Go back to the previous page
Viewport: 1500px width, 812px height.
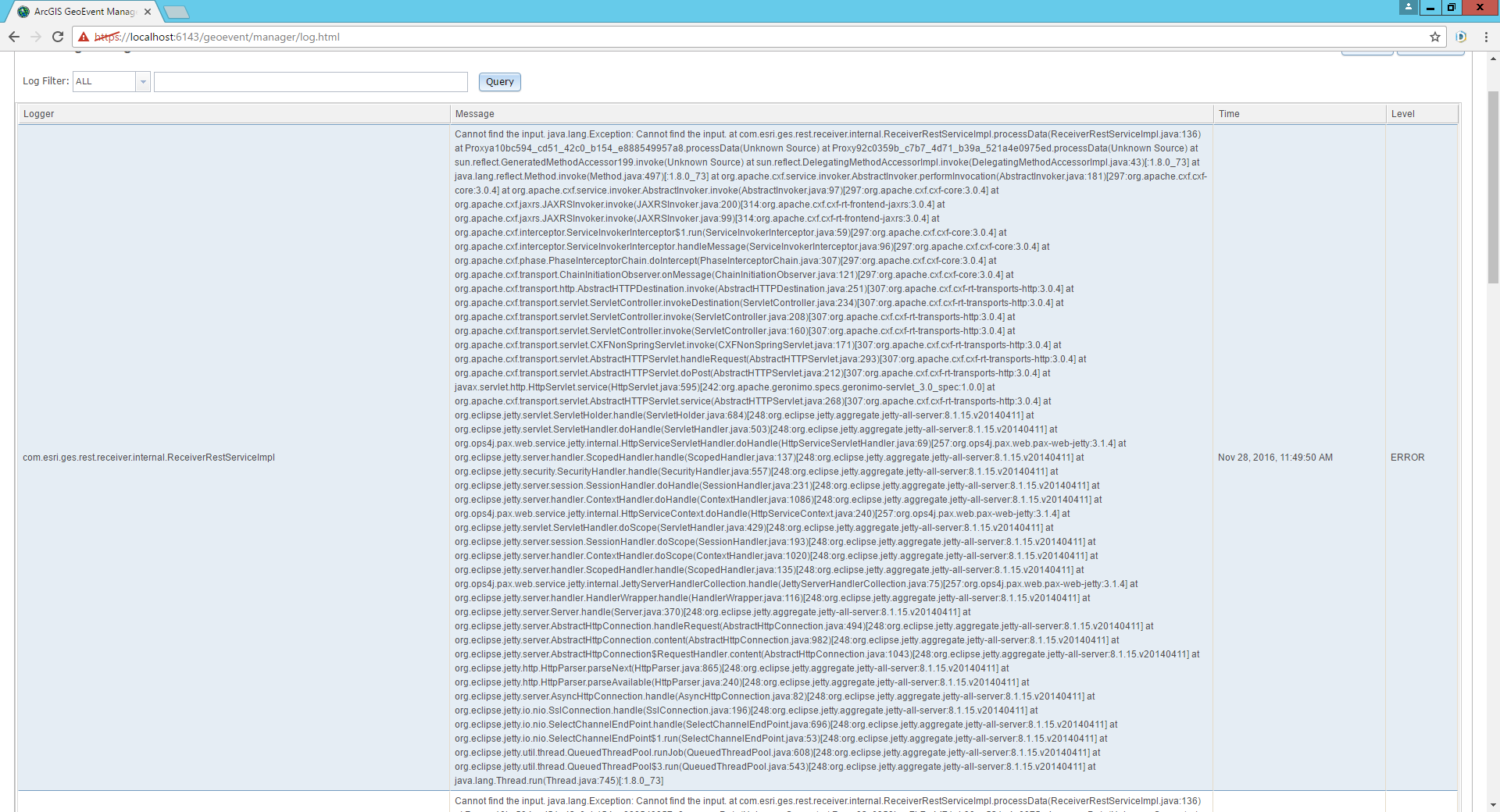point(14,37)
